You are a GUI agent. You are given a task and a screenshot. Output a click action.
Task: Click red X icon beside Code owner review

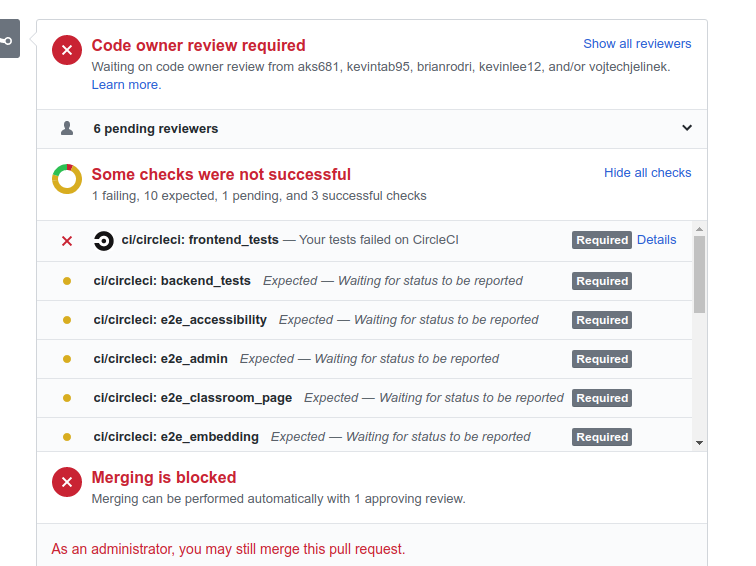tap(67, 50)
